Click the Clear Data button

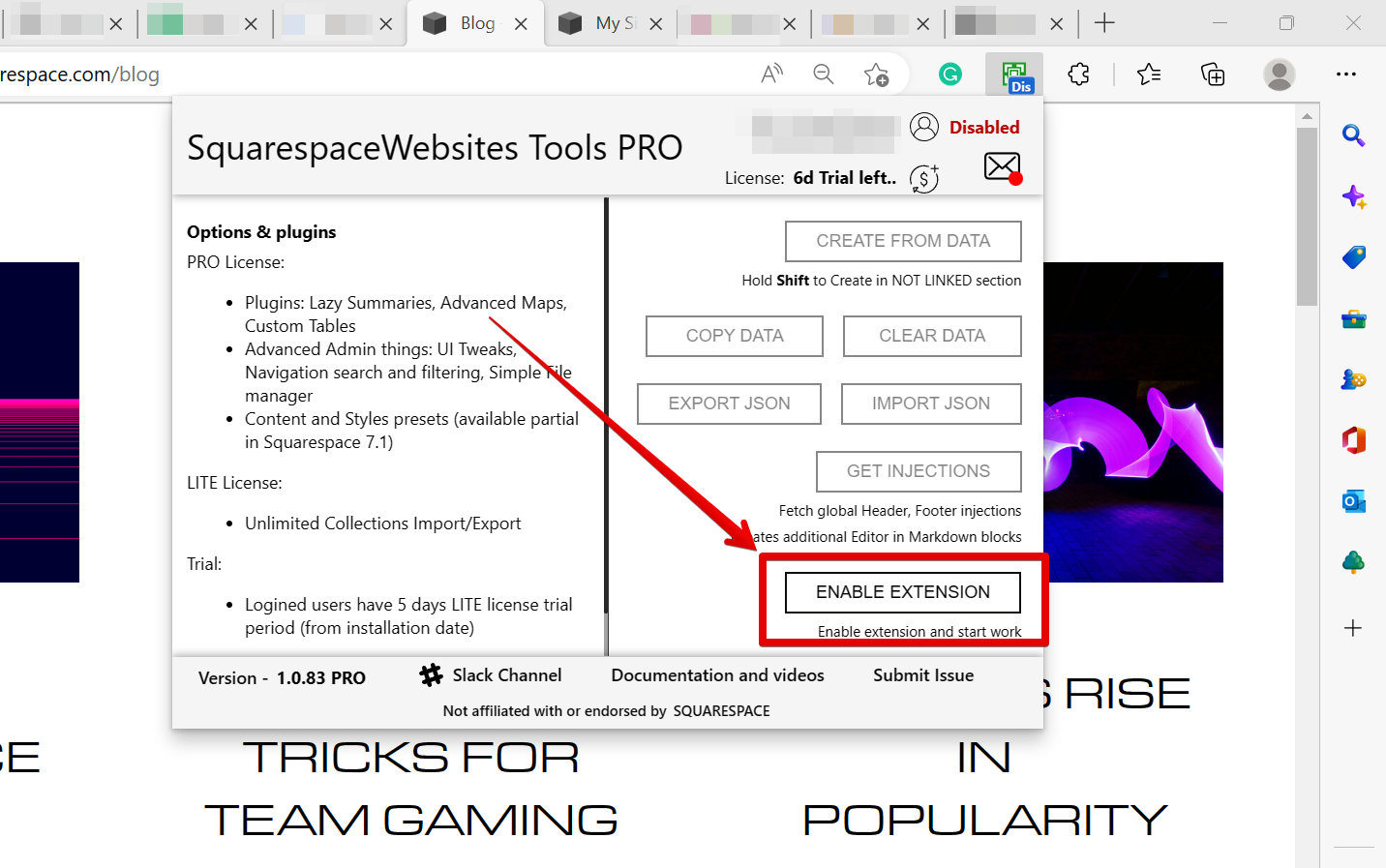932,336
